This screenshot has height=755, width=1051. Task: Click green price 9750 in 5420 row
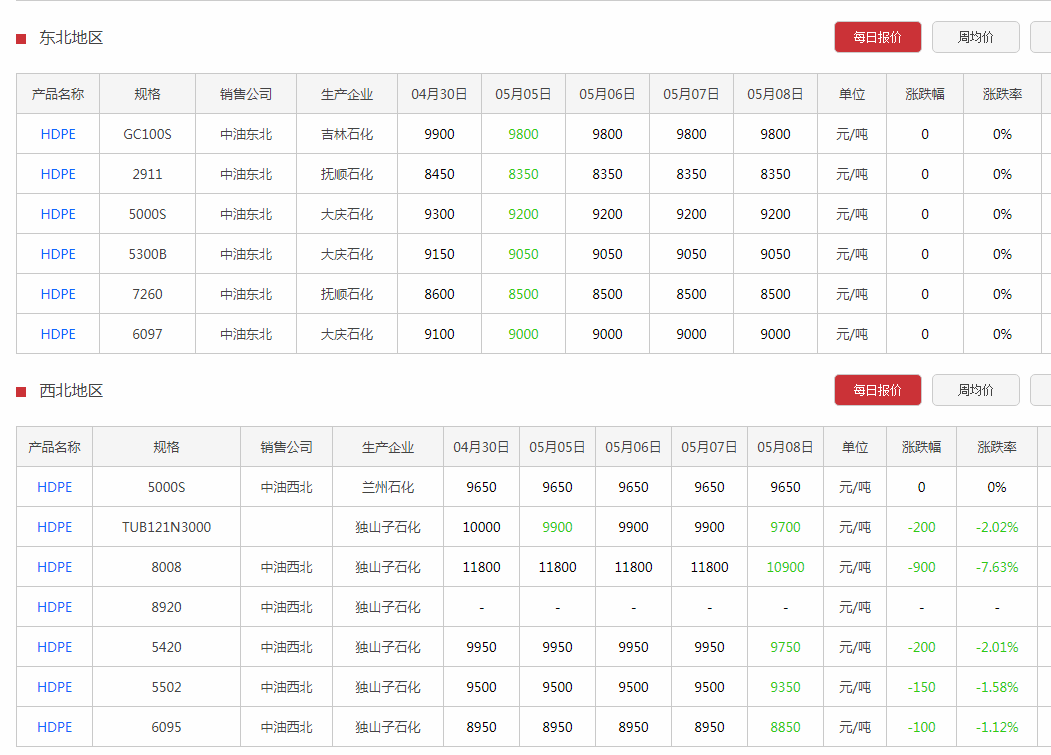(x=786, y=647)
